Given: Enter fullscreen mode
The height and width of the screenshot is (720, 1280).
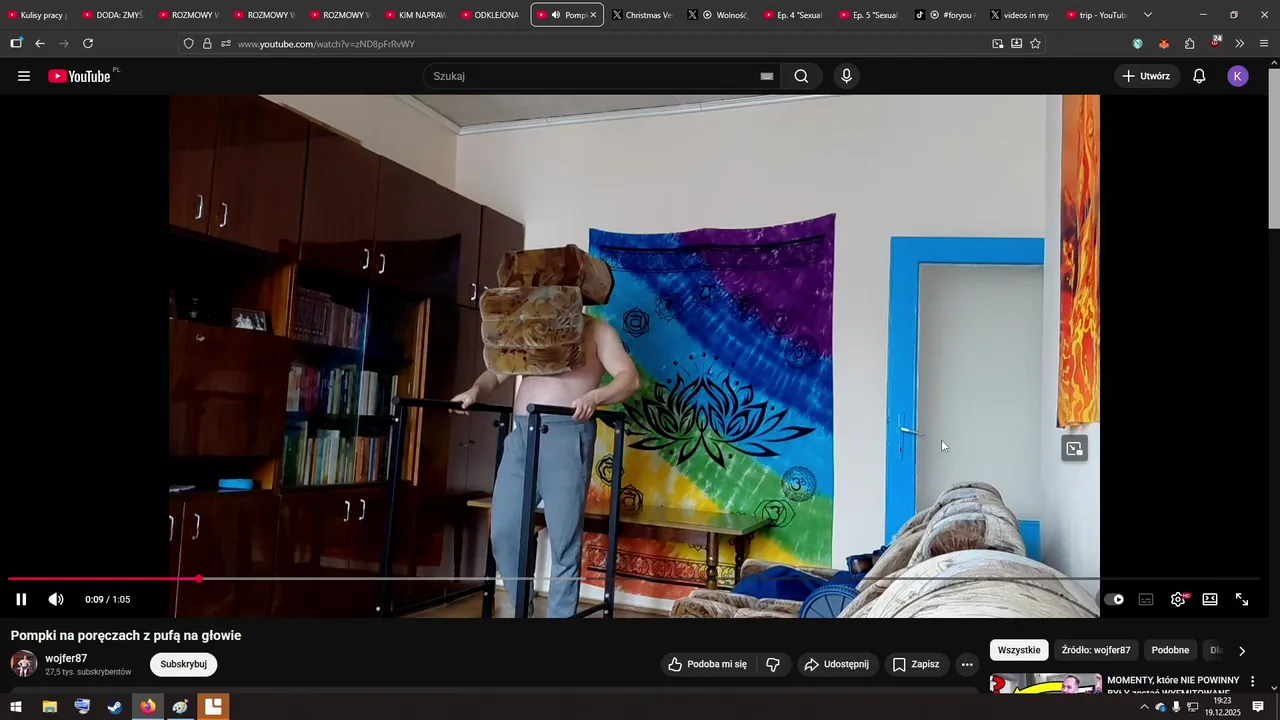Looking at the screenshot, I should [x=1242, y=599].
